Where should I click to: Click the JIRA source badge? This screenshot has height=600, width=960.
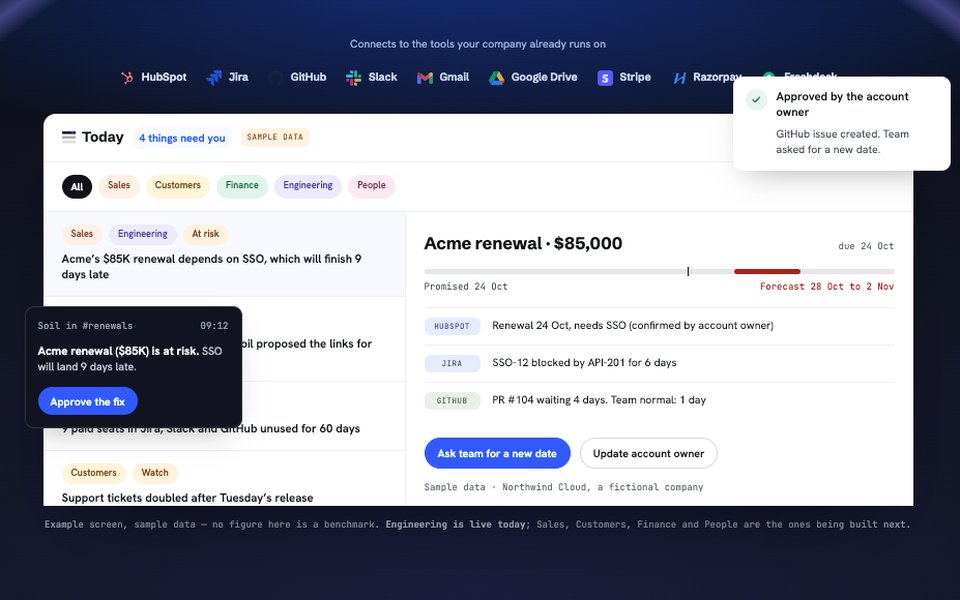click(452, 364)
